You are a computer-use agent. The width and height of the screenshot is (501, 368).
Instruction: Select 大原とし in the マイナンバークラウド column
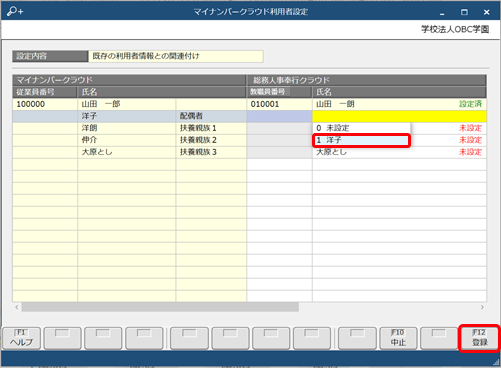click(127, 152)
